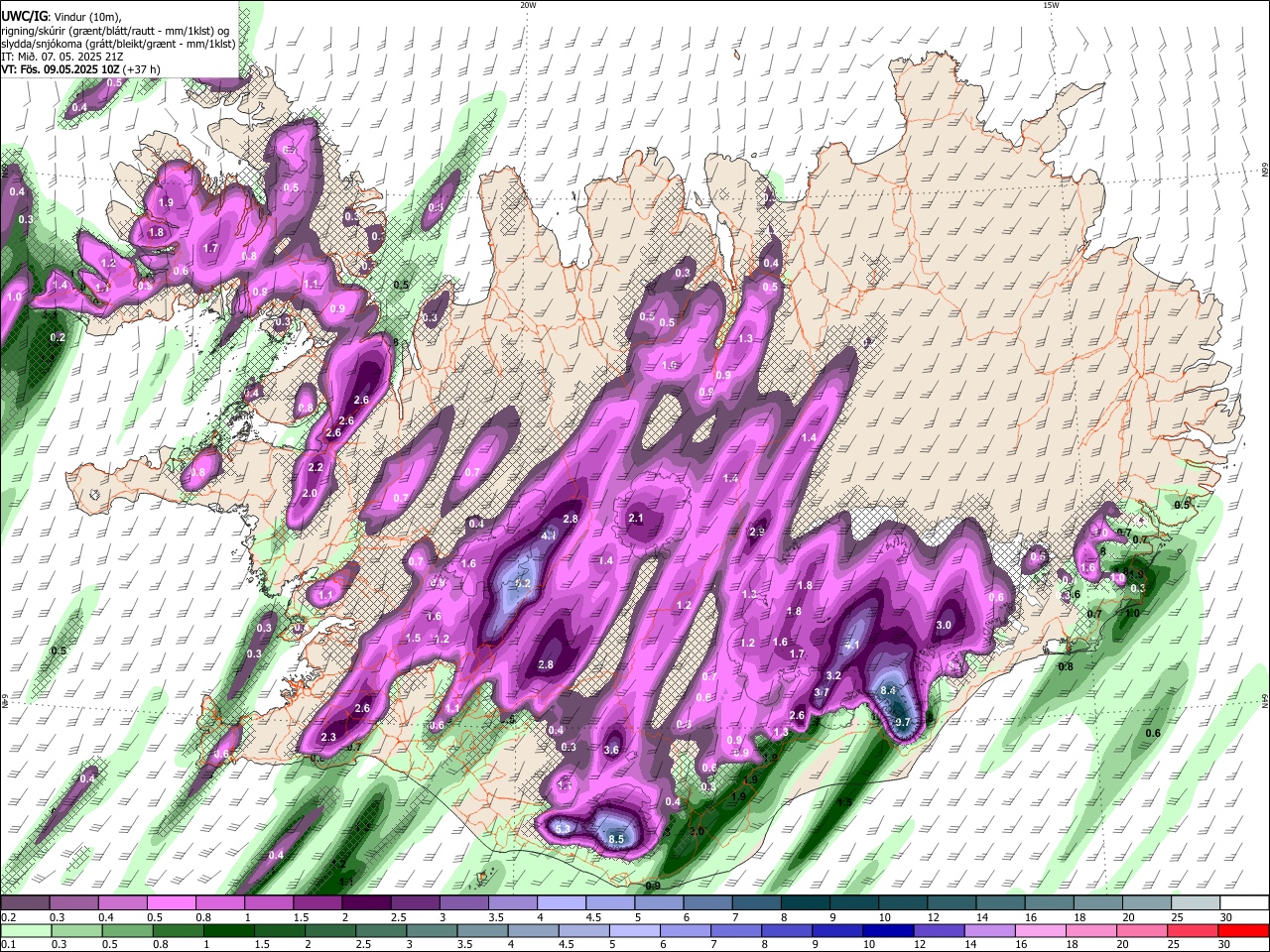Screen dimensions: 1270x952
Task: Click the '3.6' precipitation value on the map
Action: 611,751
